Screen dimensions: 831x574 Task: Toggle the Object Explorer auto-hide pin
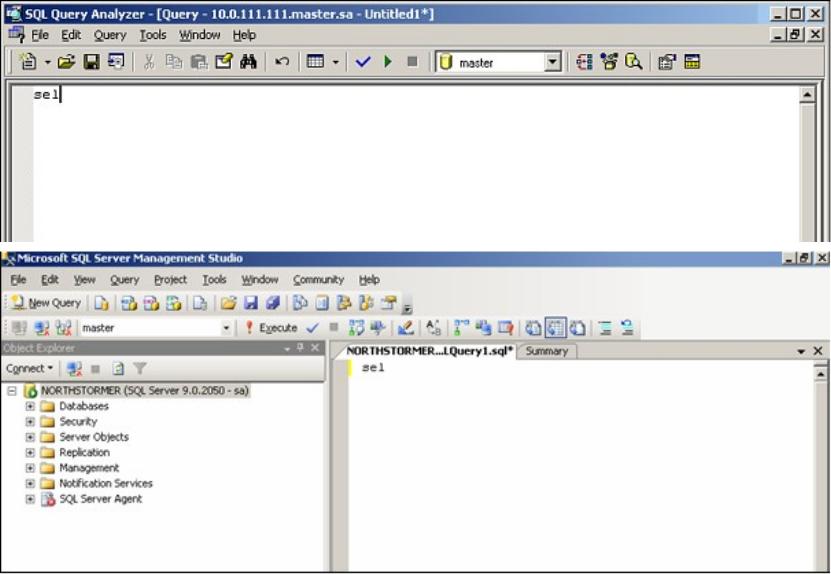pos(300,348)
